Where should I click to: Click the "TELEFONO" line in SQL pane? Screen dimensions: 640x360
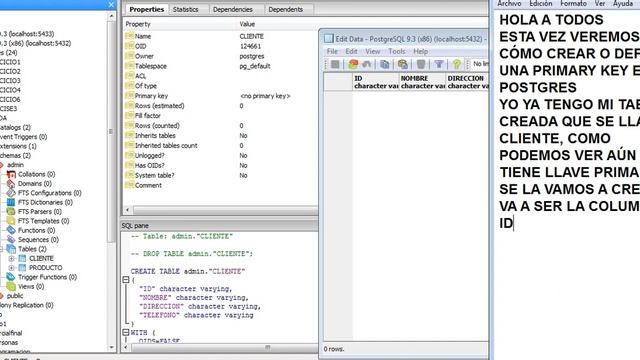[196, 315]
